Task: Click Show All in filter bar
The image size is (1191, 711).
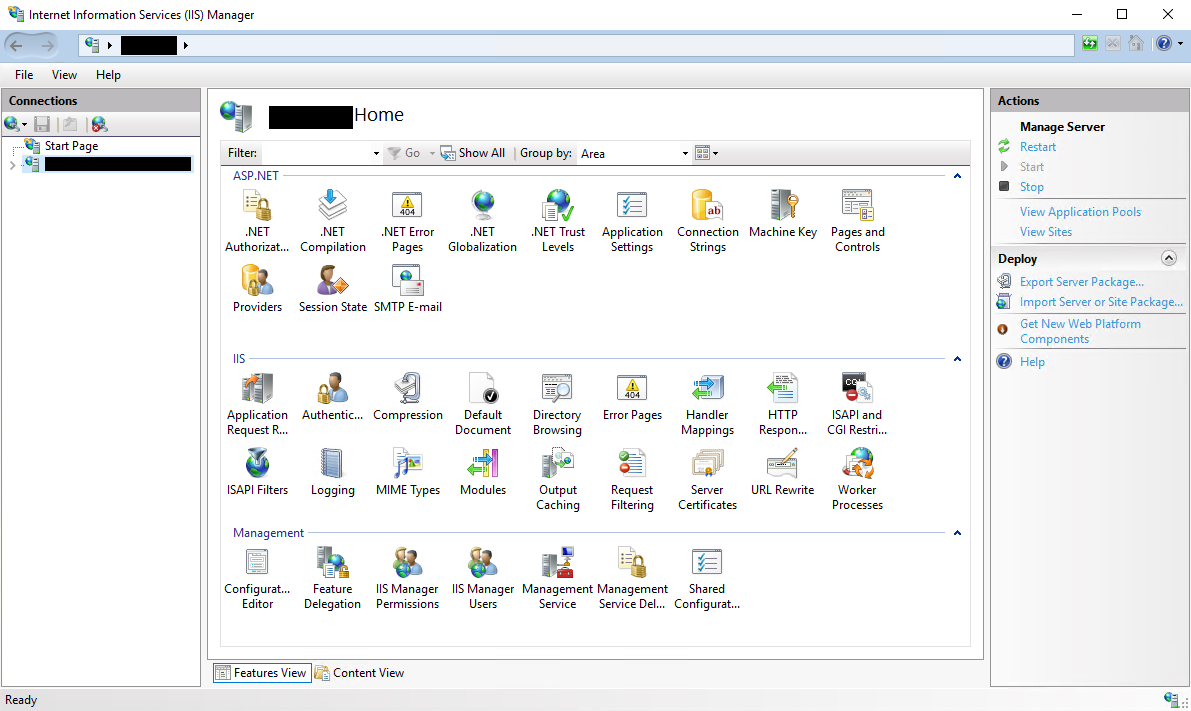Action: click(x=473, y=153)
